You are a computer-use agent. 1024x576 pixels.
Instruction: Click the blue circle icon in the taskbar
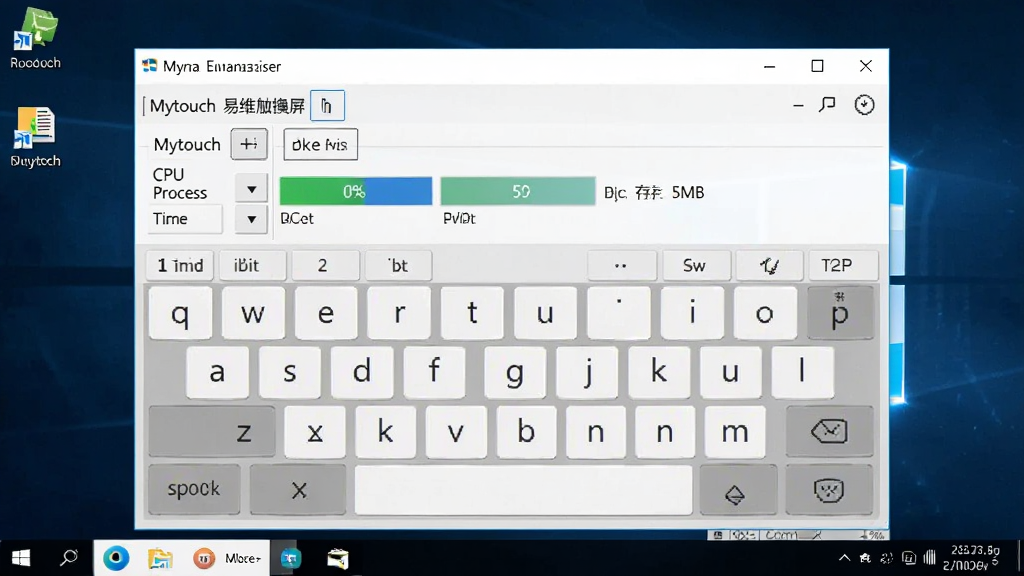[x=116, y=558]
